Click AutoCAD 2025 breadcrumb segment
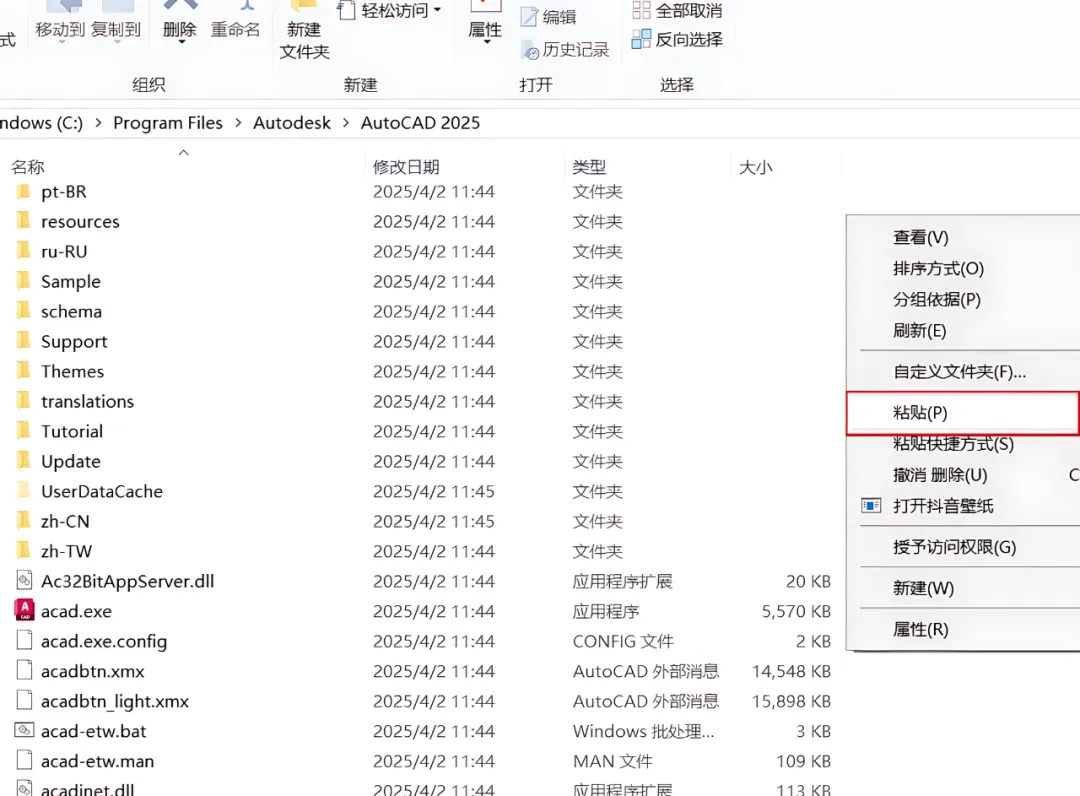The height and width of the screenshot is (796, 1080). pos(420,123)
